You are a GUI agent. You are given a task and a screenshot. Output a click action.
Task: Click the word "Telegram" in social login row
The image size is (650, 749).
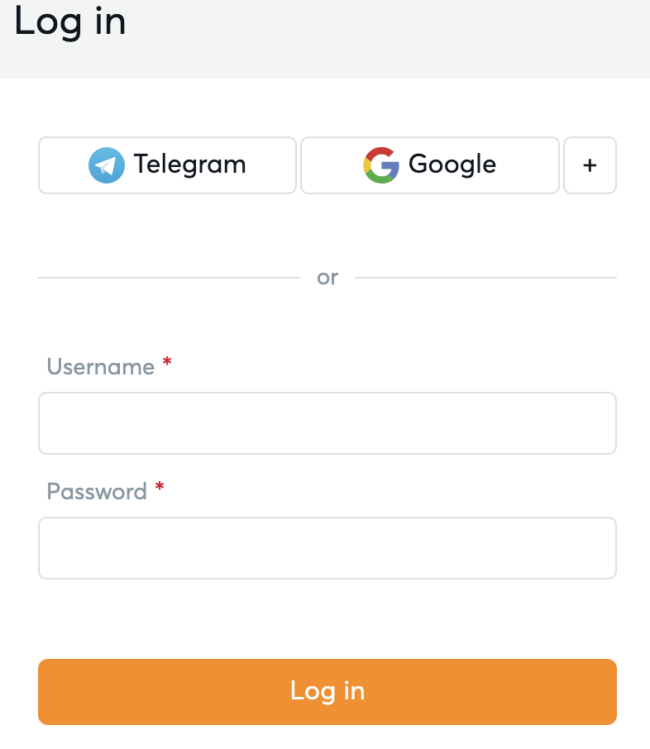point(190,165)
